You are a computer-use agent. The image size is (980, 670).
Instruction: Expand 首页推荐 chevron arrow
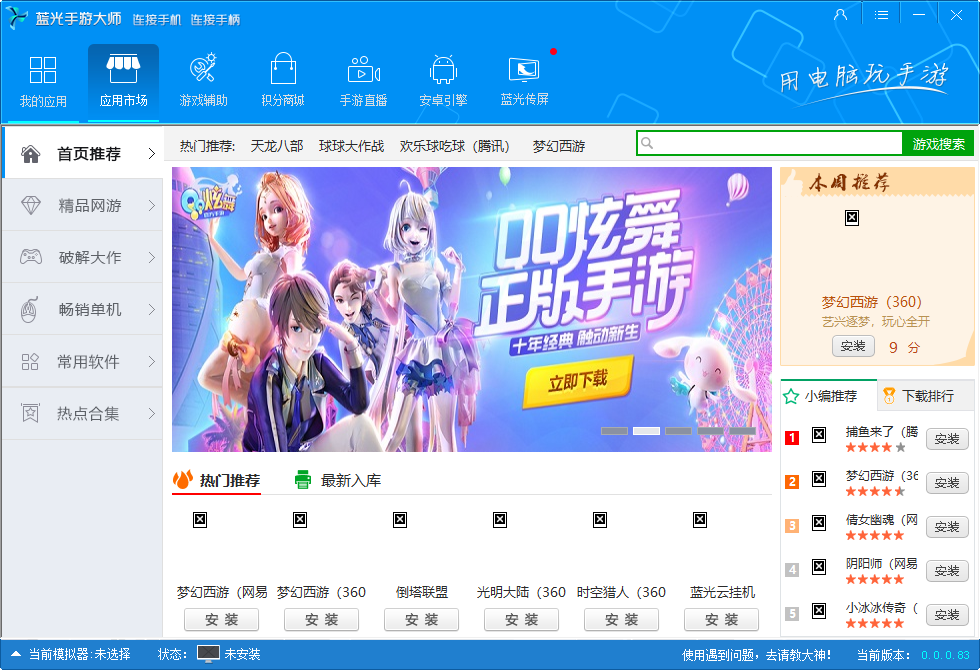pos(151,153)
